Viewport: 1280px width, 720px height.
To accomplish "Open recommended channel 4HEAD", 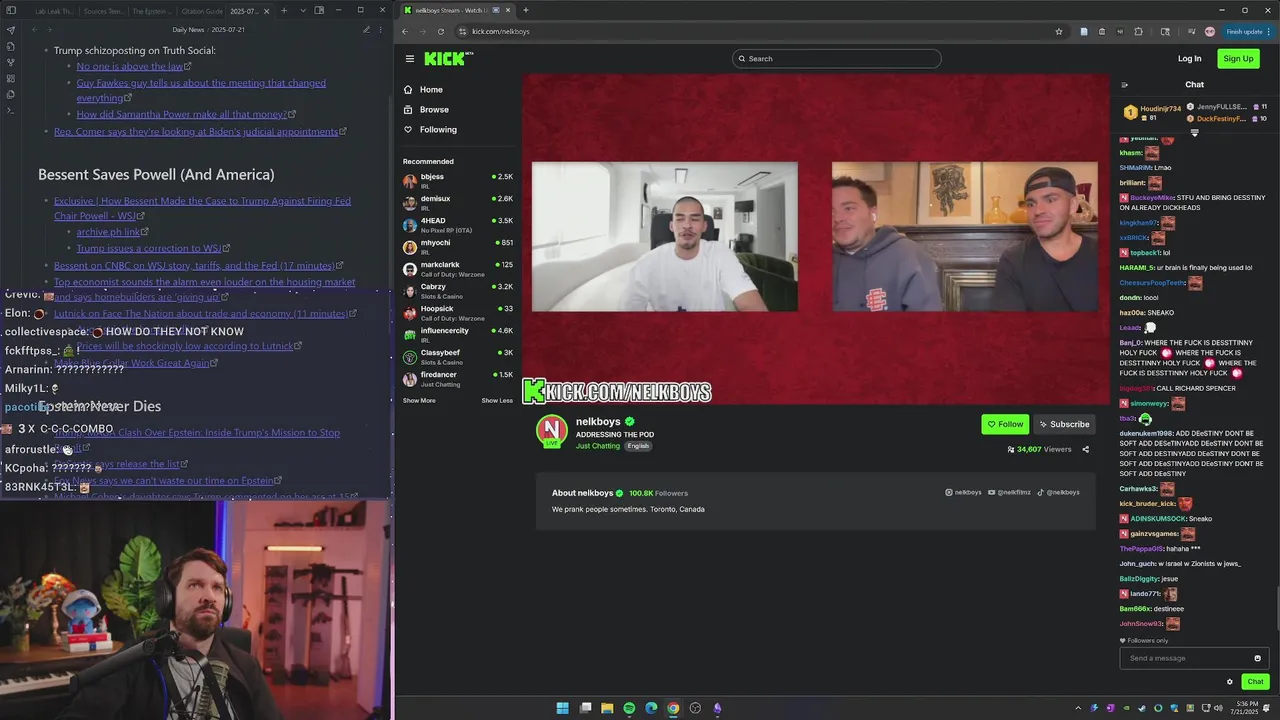I will pos(457,225).
